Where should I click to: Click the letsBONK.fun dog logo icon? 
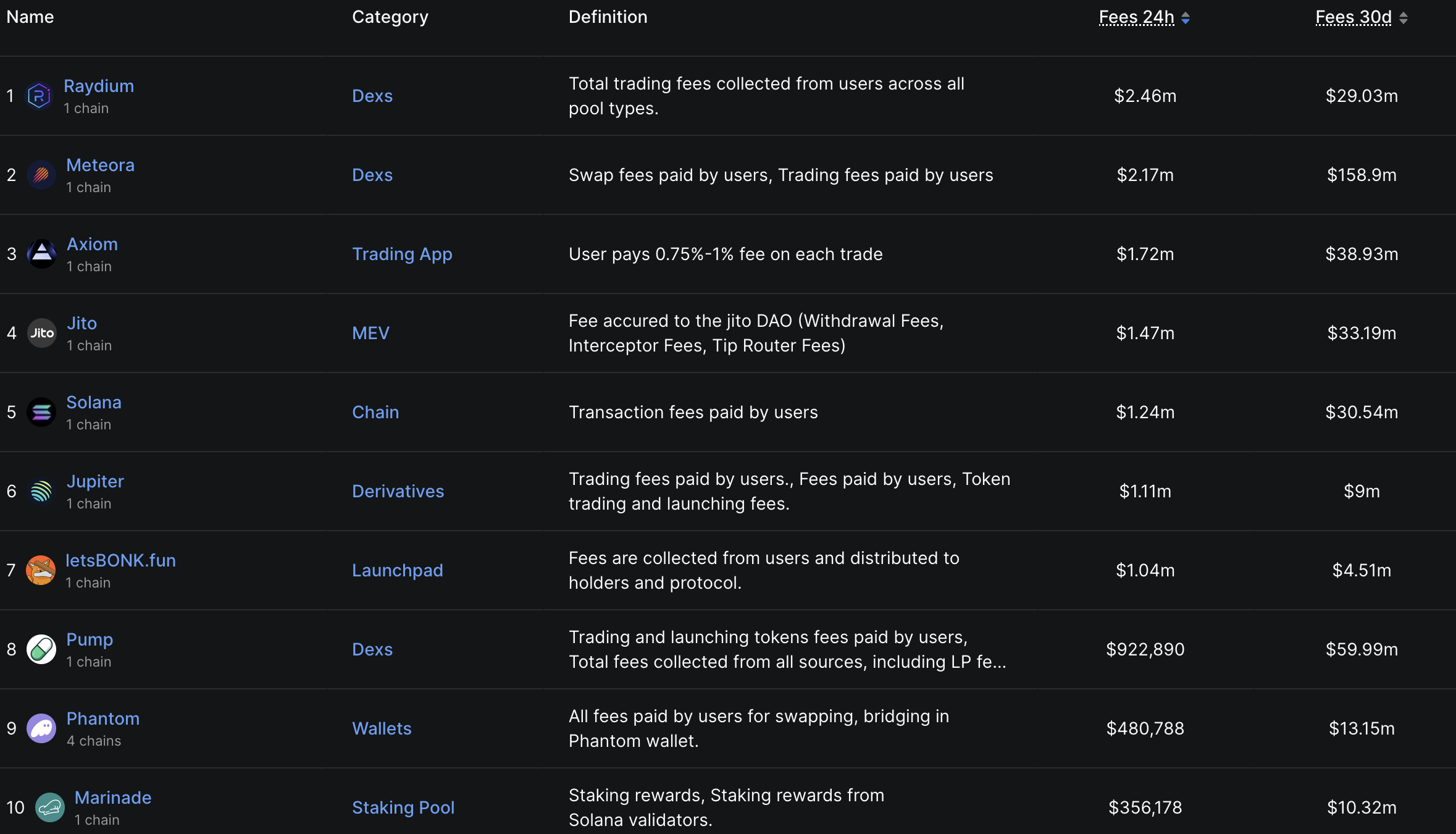tap(41, 570)
